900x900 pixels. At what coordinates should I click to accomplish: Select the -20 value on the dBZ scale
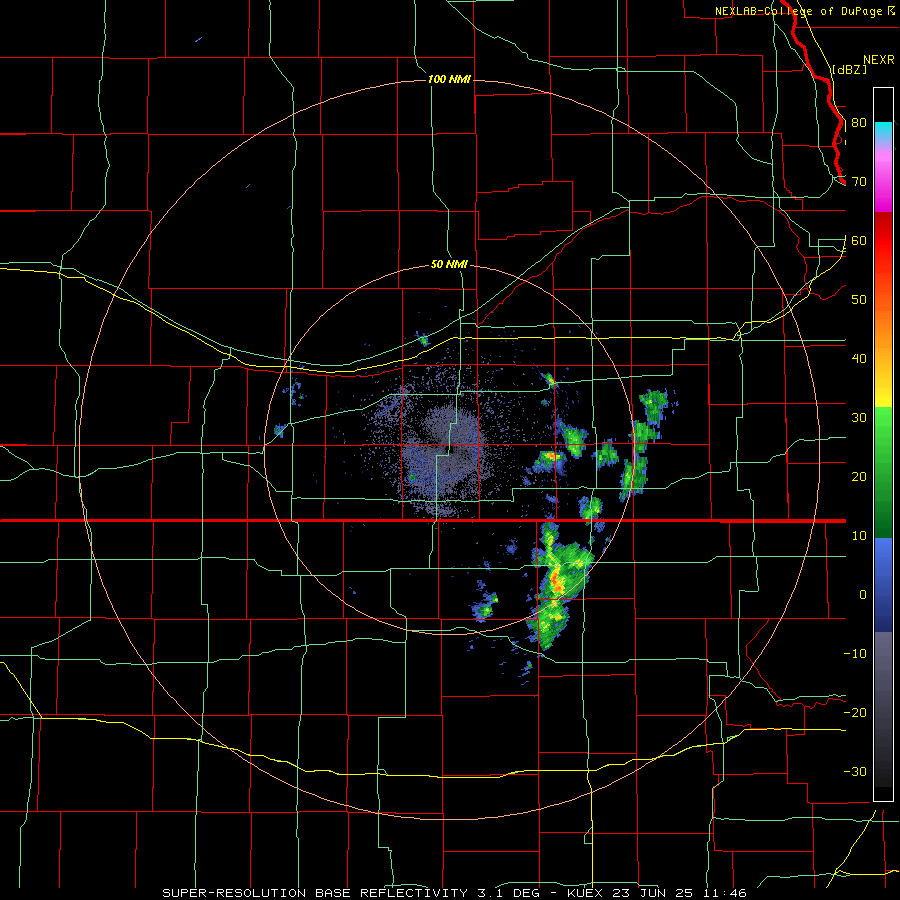855,712
